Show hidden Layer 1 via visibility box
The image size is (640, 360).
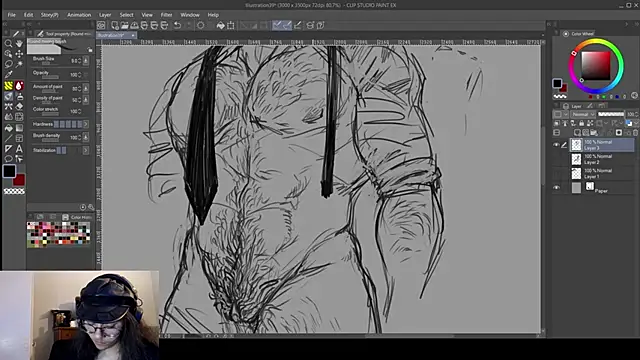pos(556,173)
